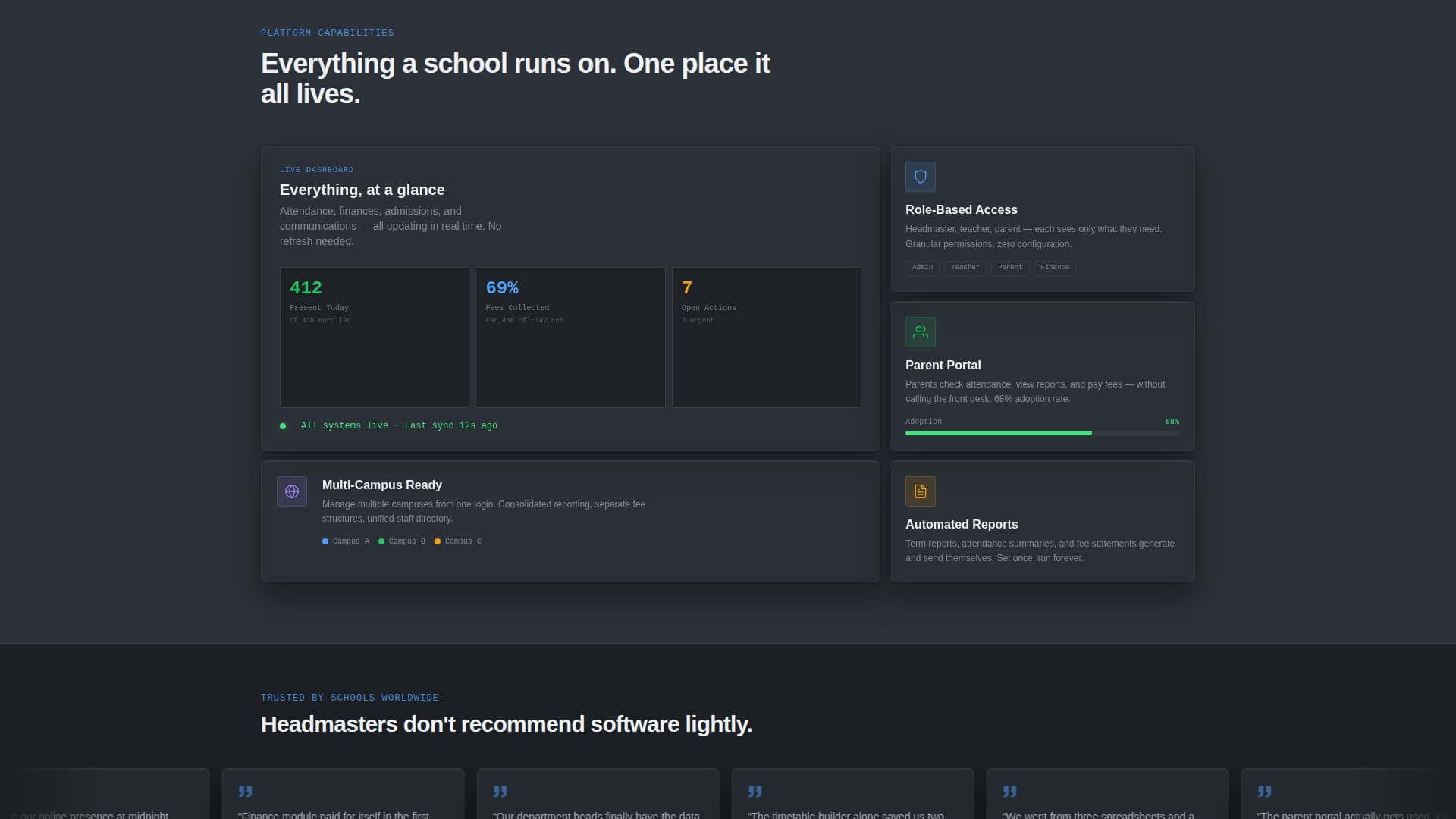Image resolution: width=1456 pixels, height=819 pixels.
Task: Click the Last sync status link
Action: pos(450,425)
